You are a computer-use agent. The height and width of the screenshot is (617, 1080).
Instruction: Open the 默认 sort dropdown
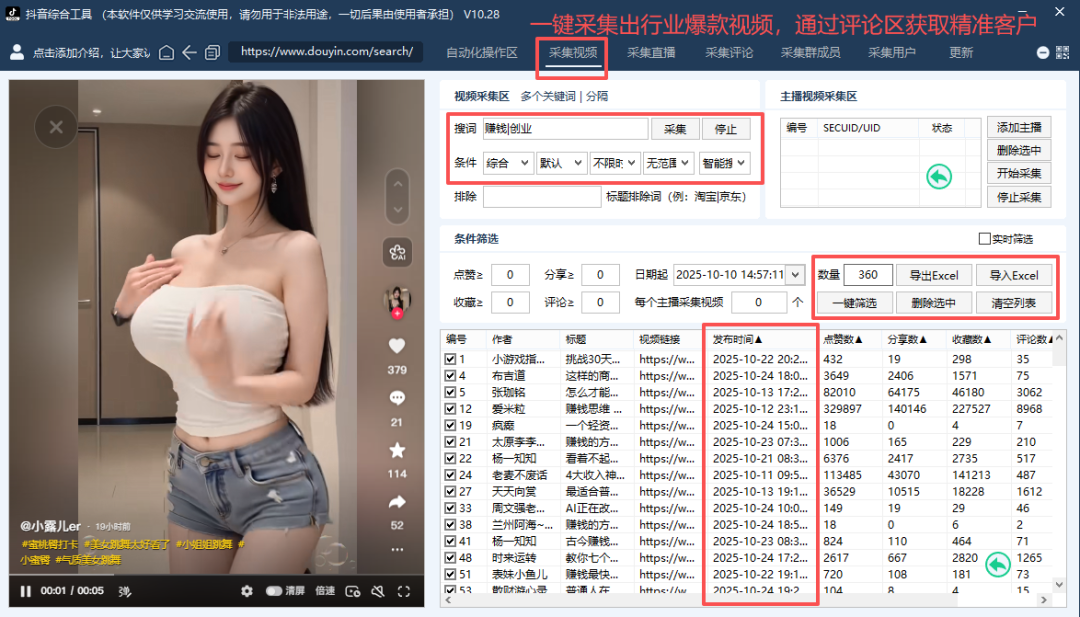click(x=561, y=163)
